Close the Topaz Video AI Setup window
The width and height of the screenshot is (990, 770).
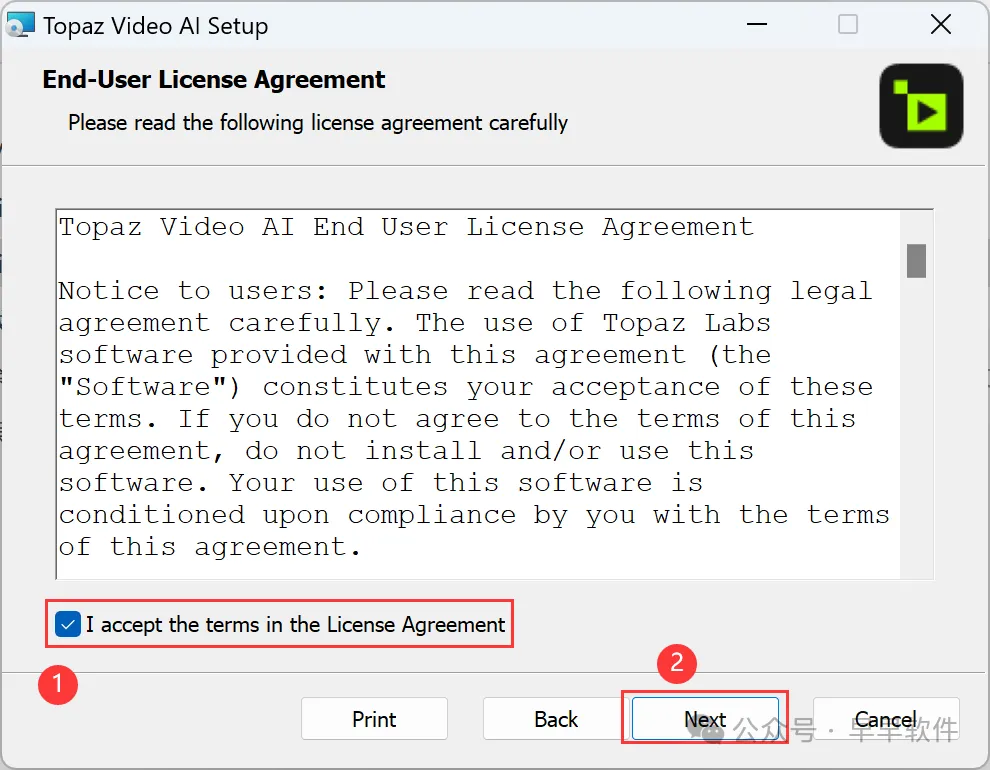[x=941, y=25]
